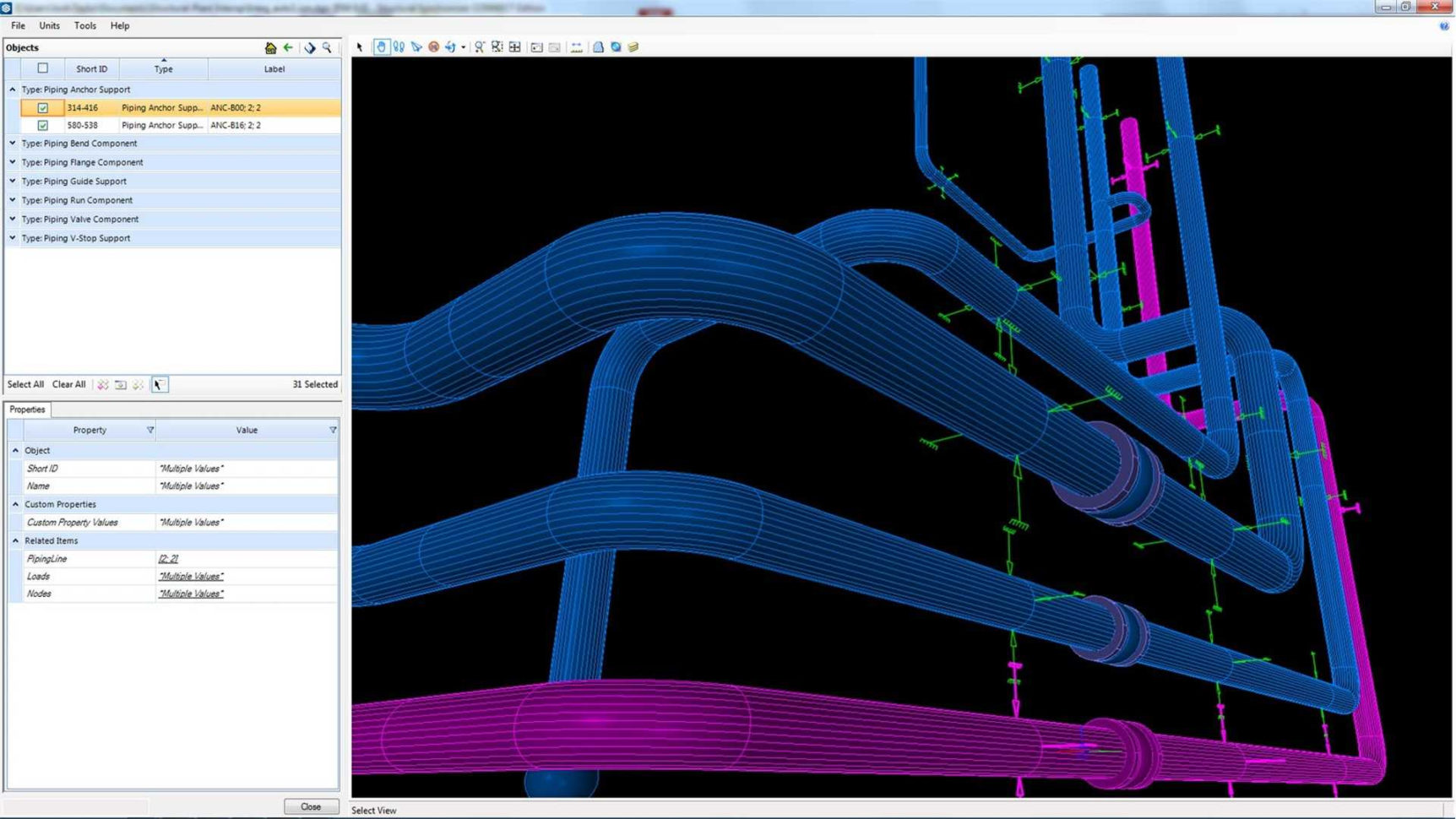Screen dimensions: 1456x819
Task: Click the Clear All button
Action: 68,384
